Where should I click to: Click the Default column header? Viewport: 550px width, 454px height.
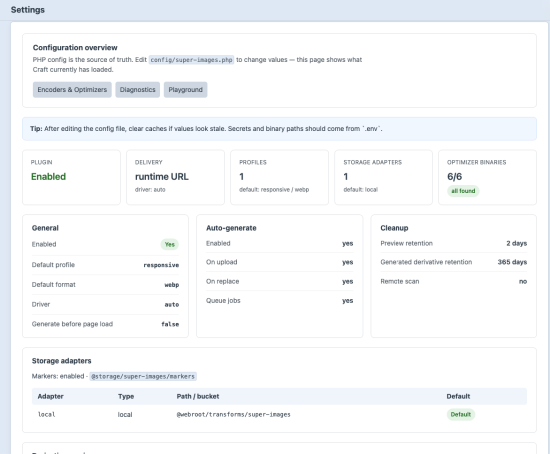click(458, 396)
